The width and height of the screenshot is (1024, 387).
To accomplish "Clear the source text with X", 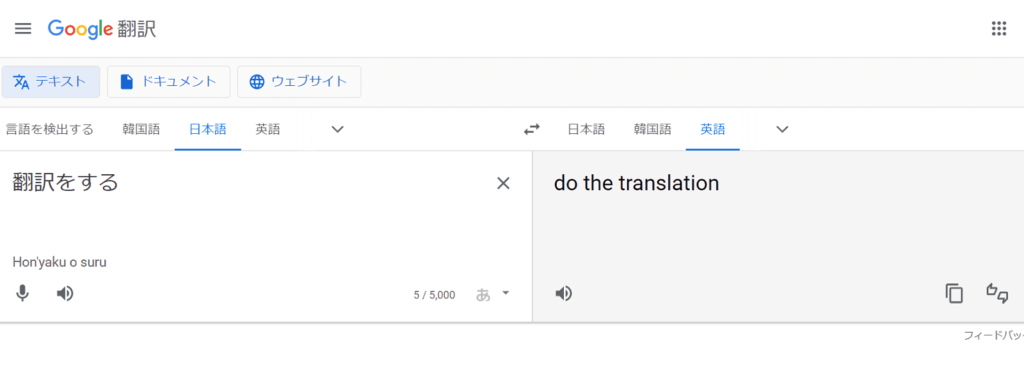I will point(503,183).
